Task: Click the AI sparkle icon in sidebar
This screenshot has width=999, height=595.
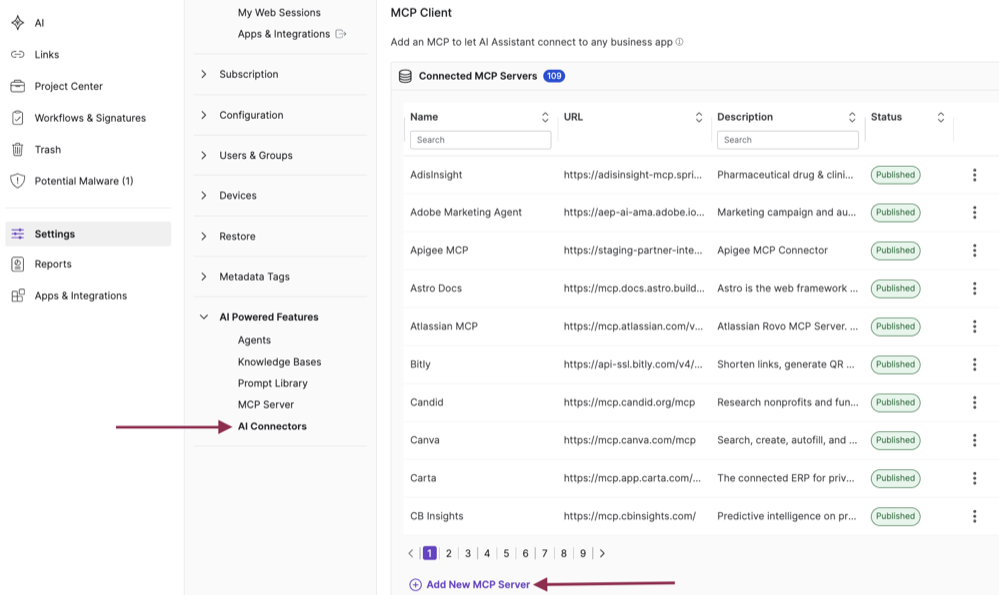Action: pyautogui.click(x=18, y=23)
